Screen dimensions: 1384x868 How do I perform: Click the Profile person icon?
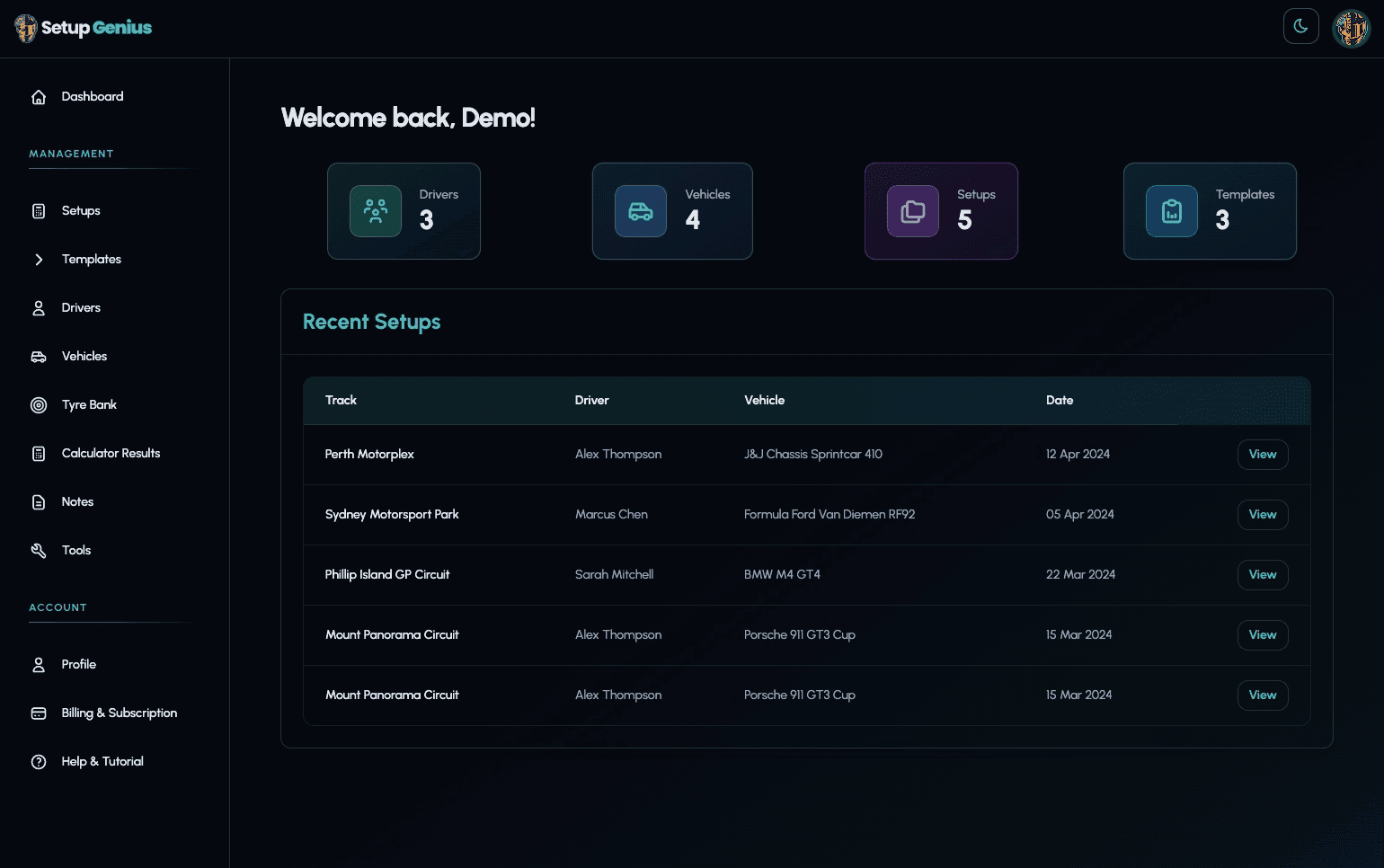click(x=39, y=665)
